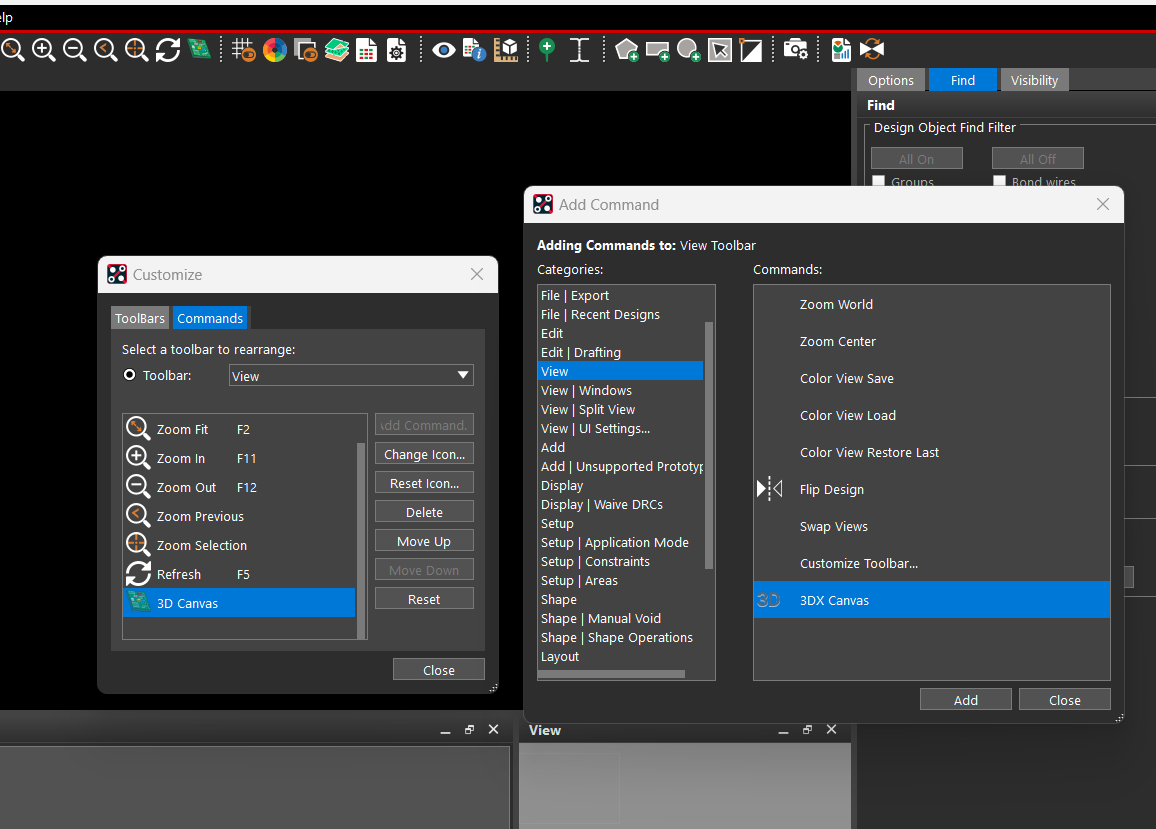Click the Zoom In magnifier toolbar icon
The image size is (1156, 829).
(43, 49)
